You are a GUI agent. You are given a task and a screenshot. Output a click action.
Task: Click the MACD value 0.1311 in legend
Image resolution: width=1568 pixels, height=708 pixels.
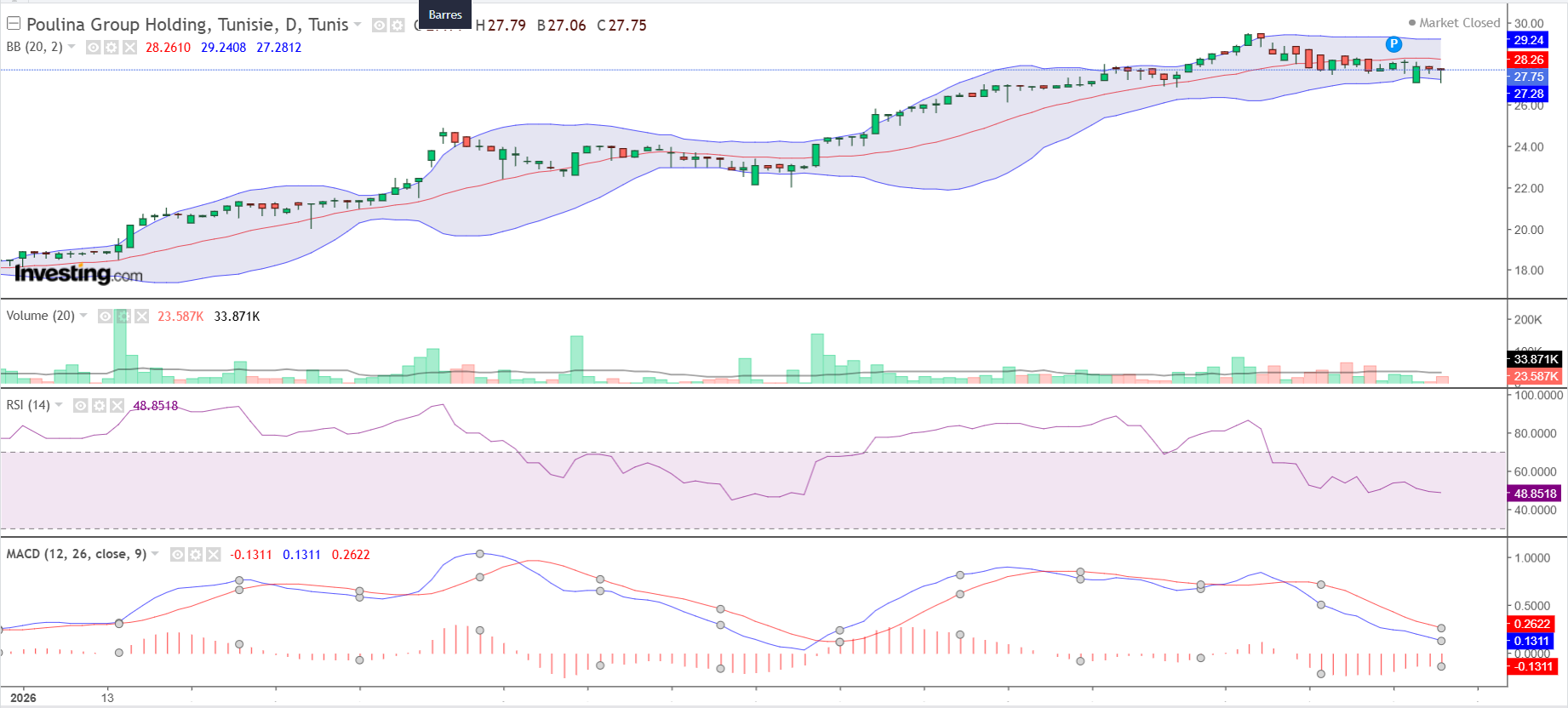(x=302, y=555)
